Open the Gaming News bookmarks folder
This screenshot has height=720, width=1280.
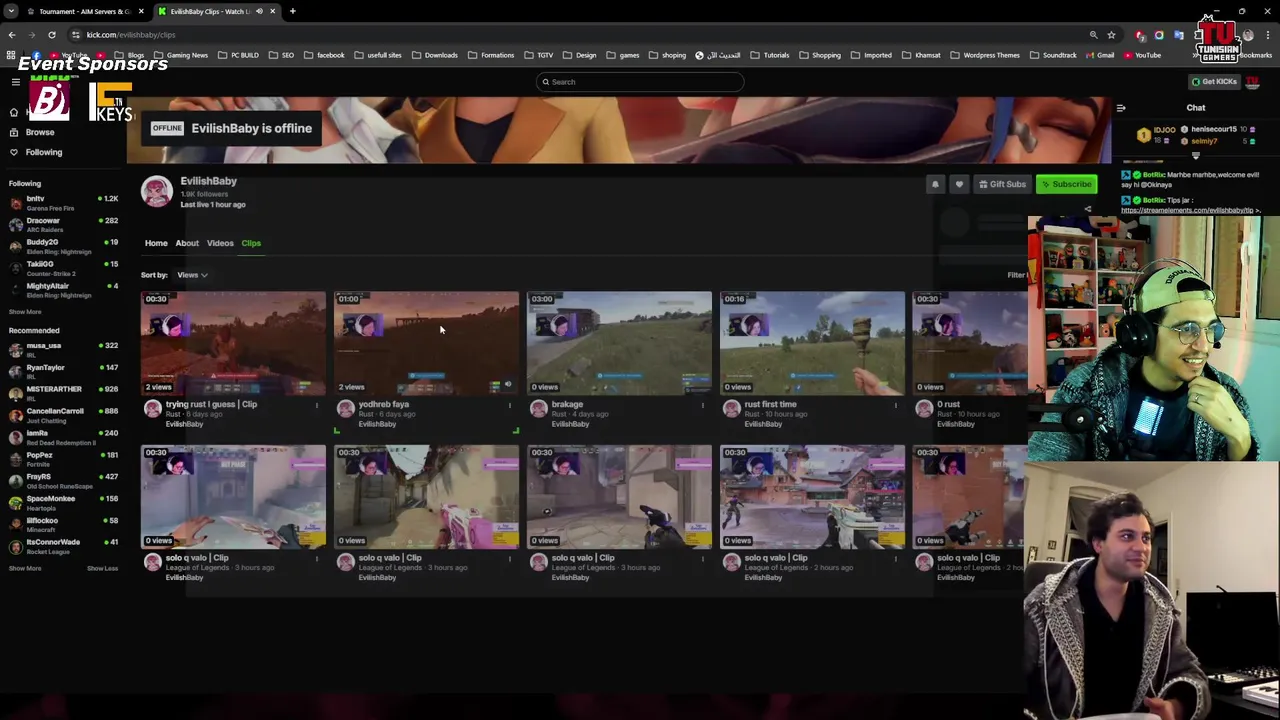181,55
